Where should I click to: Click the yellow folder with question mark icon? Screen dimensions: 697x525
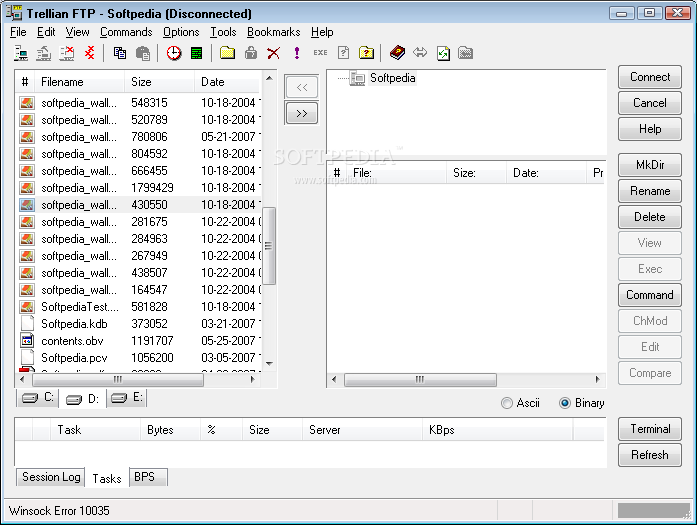coord(366,53)
